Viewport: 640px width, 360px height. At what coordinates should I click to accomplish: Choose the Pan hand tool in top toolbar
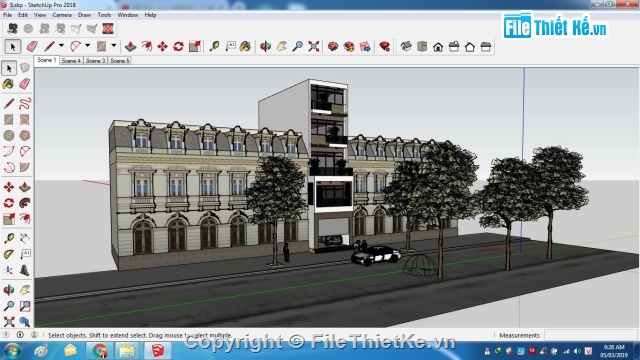point(281,46)
